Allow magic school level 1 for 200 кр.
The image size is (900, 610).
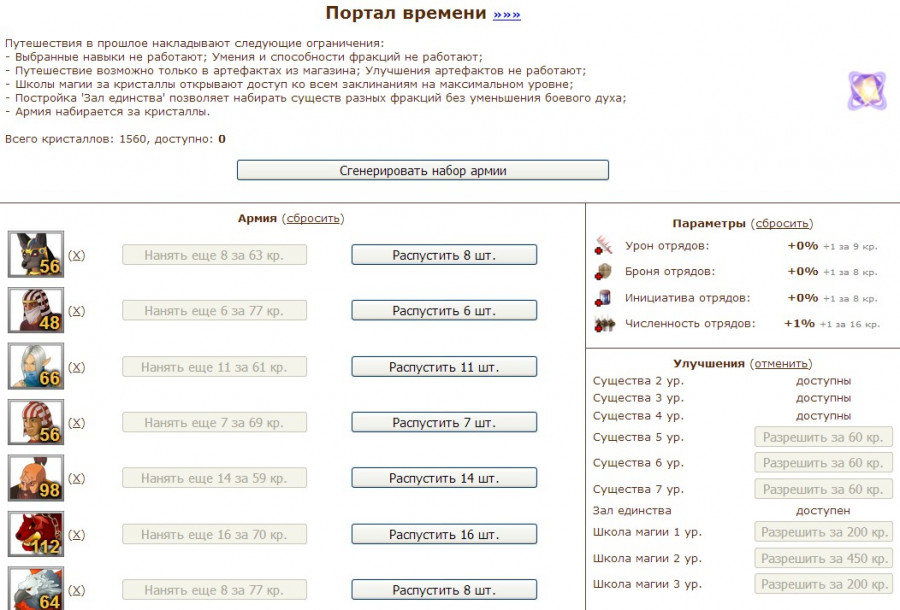[823, 532]
